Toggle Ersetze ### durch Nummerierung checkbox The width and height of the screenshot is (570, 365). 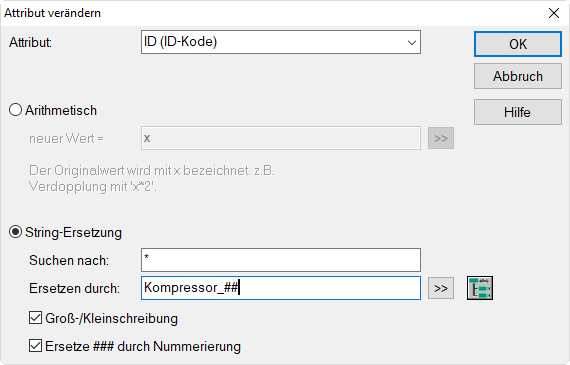tap(35, 345)
